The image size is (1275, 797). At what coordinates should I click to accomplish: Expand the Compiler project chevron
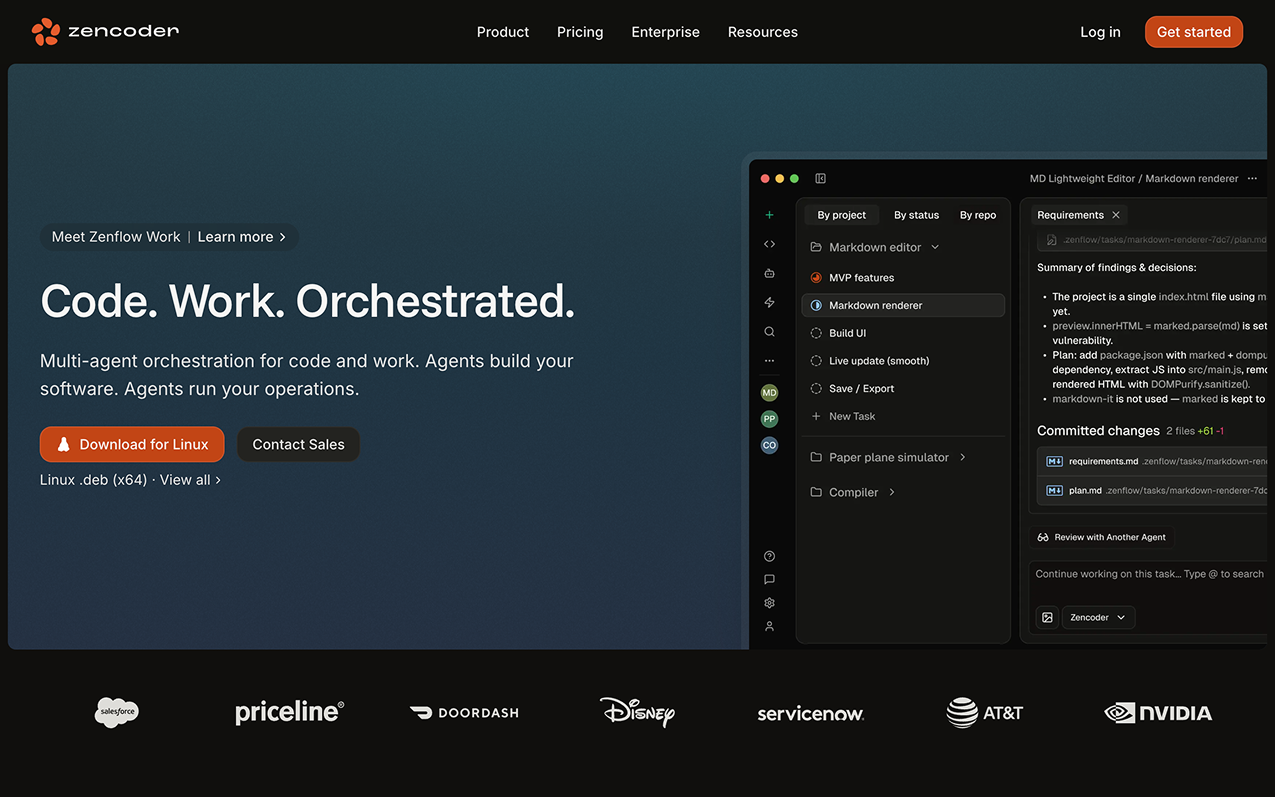tap(892, 492)
